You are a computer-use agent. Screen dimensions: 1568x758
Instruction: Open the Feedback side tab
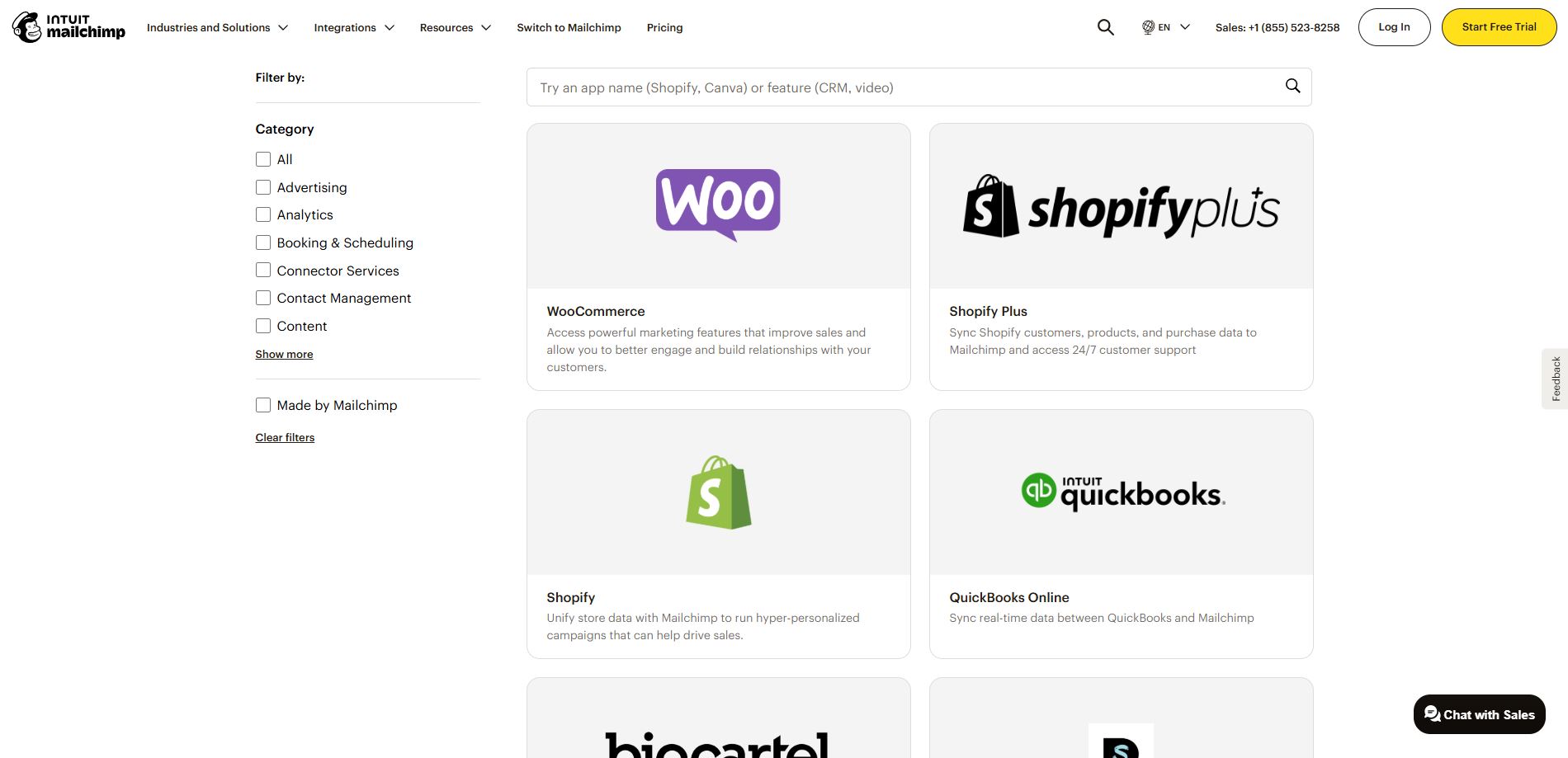coord(1556,379)
